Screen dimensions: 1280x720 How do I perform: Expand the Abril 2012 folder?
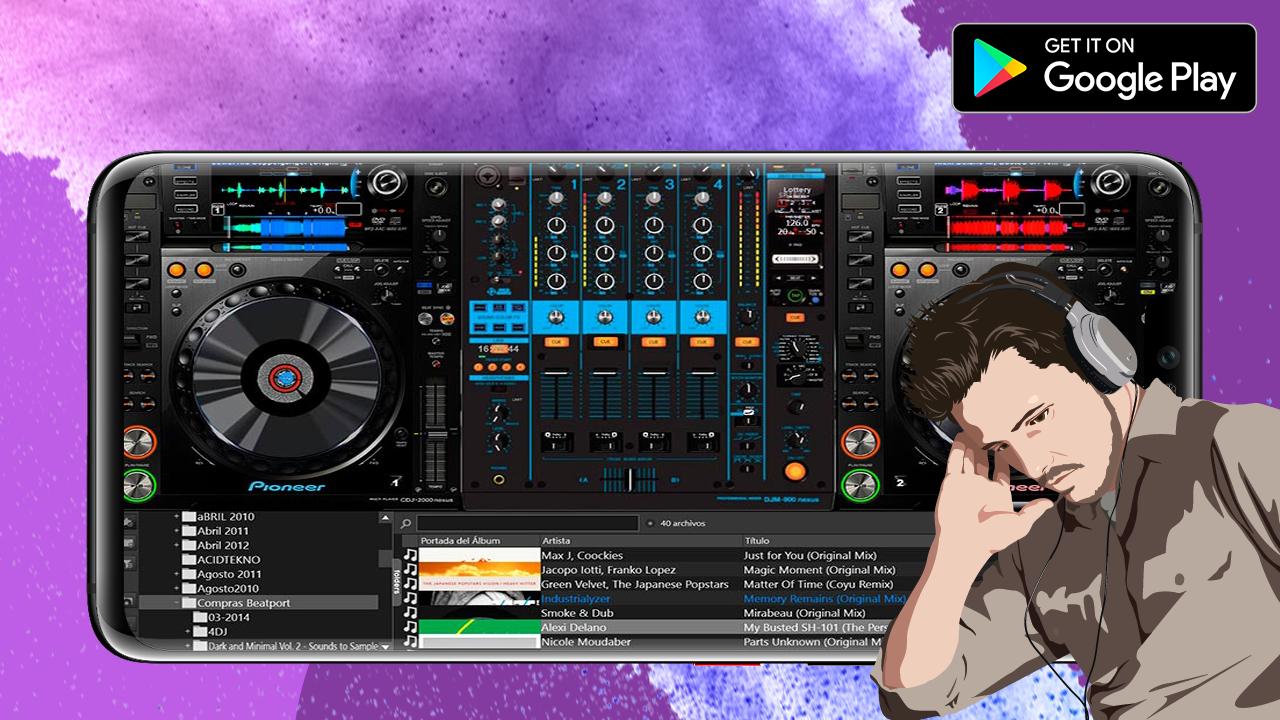point(177,546)
